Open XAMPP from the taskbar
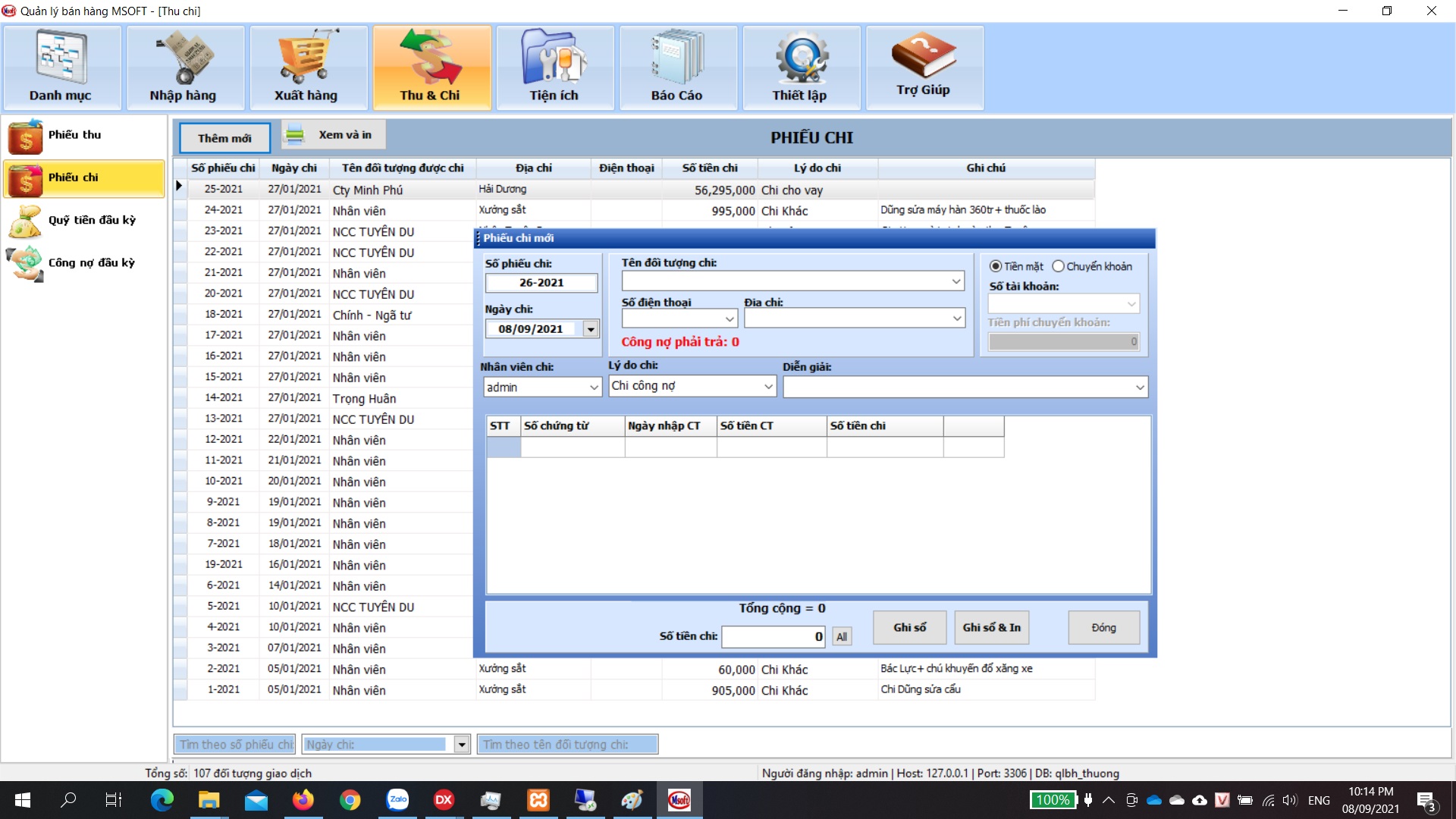The width and height of the screenshot is (1456, 819). pyautogui.click(x=538, y=800)
